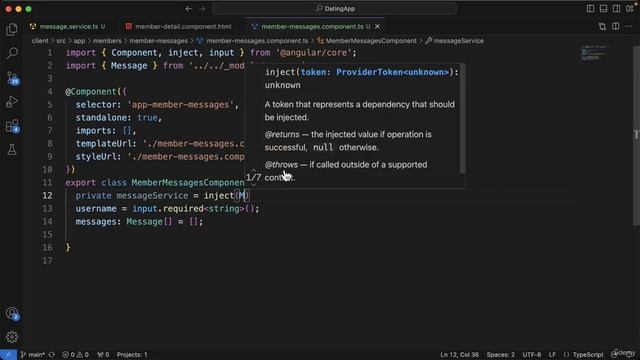Click '@angular/core' import string
This screenshot has width=640, height=360.
pos(314,53)
